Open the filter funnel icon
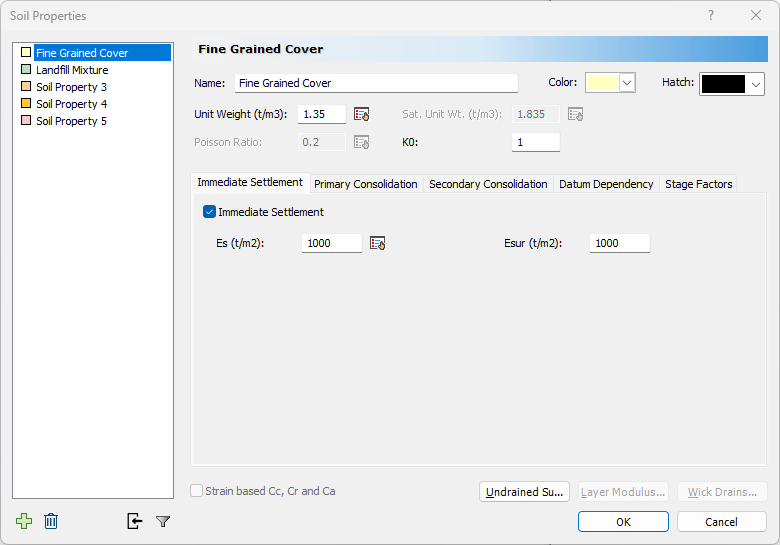This screenshot has width=780, height=545. point(163,521)
